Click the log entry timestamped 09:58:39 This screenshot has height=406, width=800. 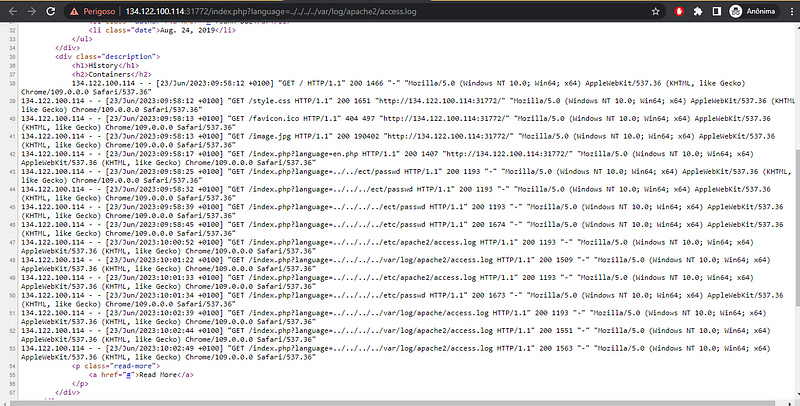402,211
